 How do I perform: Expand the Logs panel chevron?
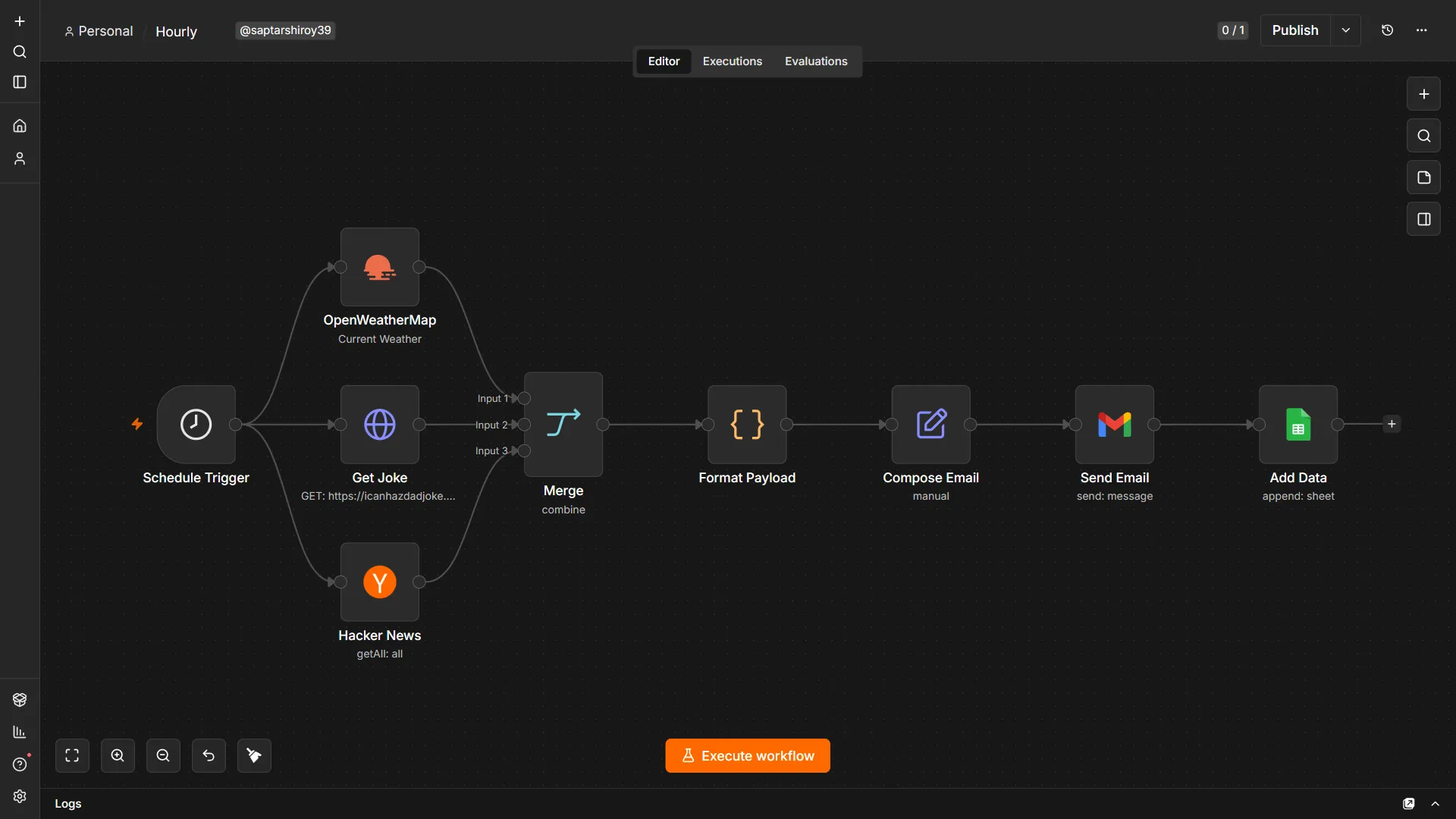point(1435,803)
